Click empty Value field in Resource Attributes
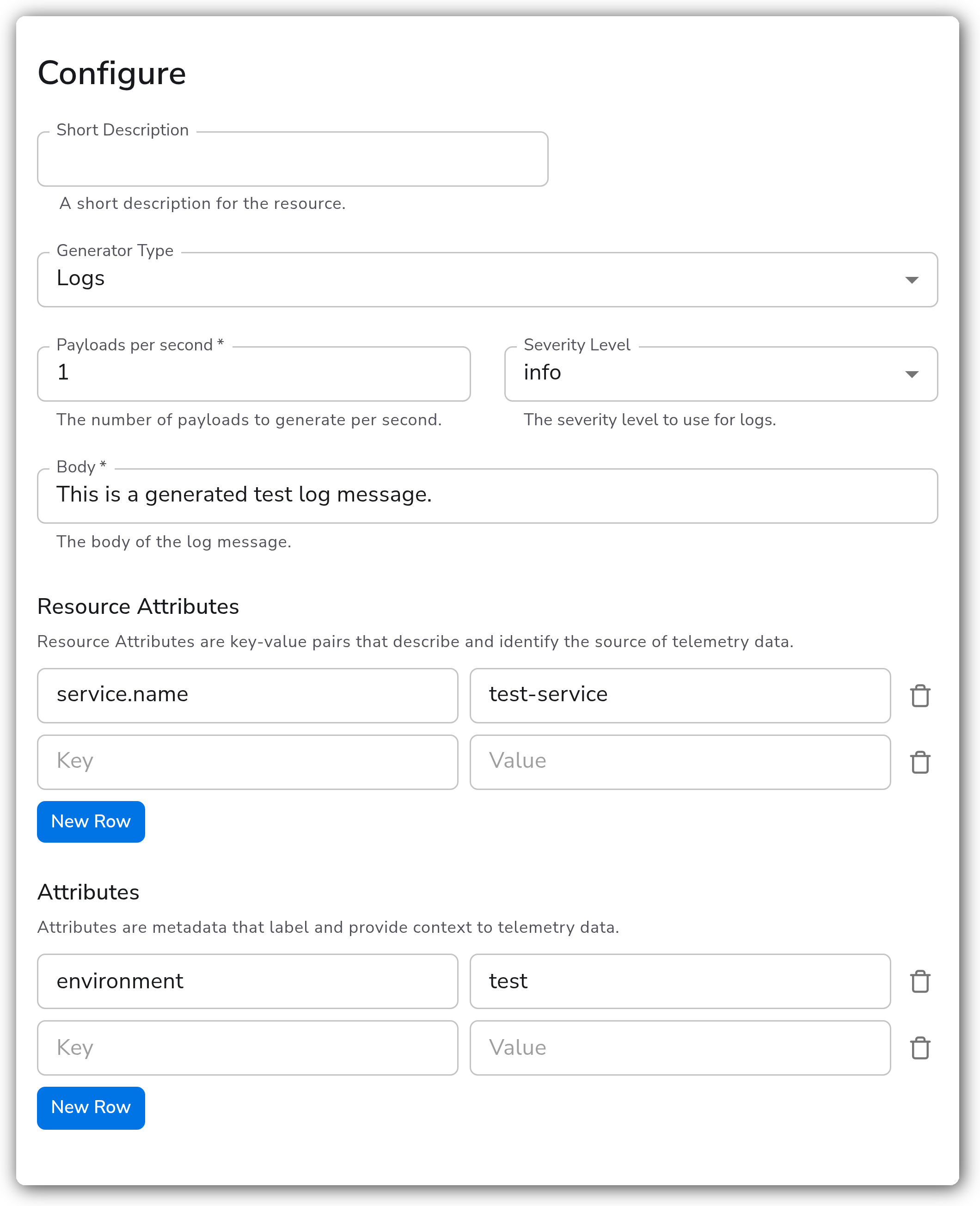The width and height of the screenshot is (980, 1206). [x=680, y=762]
